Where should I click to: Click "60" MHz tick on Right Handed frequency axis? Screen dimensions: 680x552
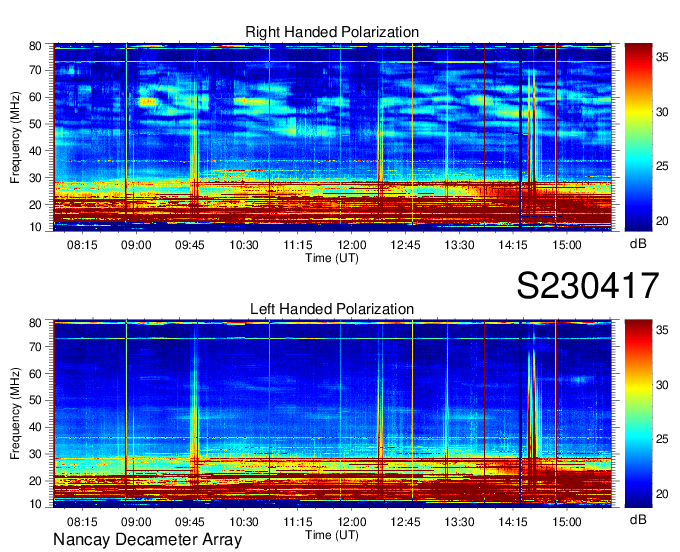pos(35,97)
